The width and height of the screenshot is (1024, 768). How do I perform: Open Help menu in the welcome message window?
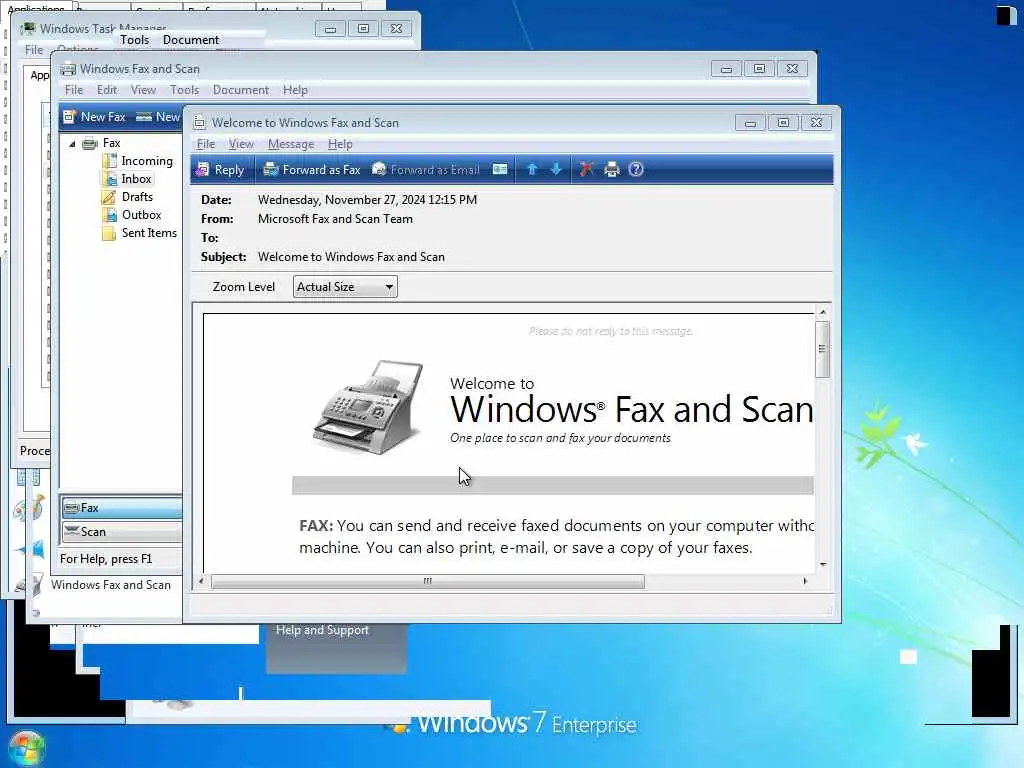(340, 144)
